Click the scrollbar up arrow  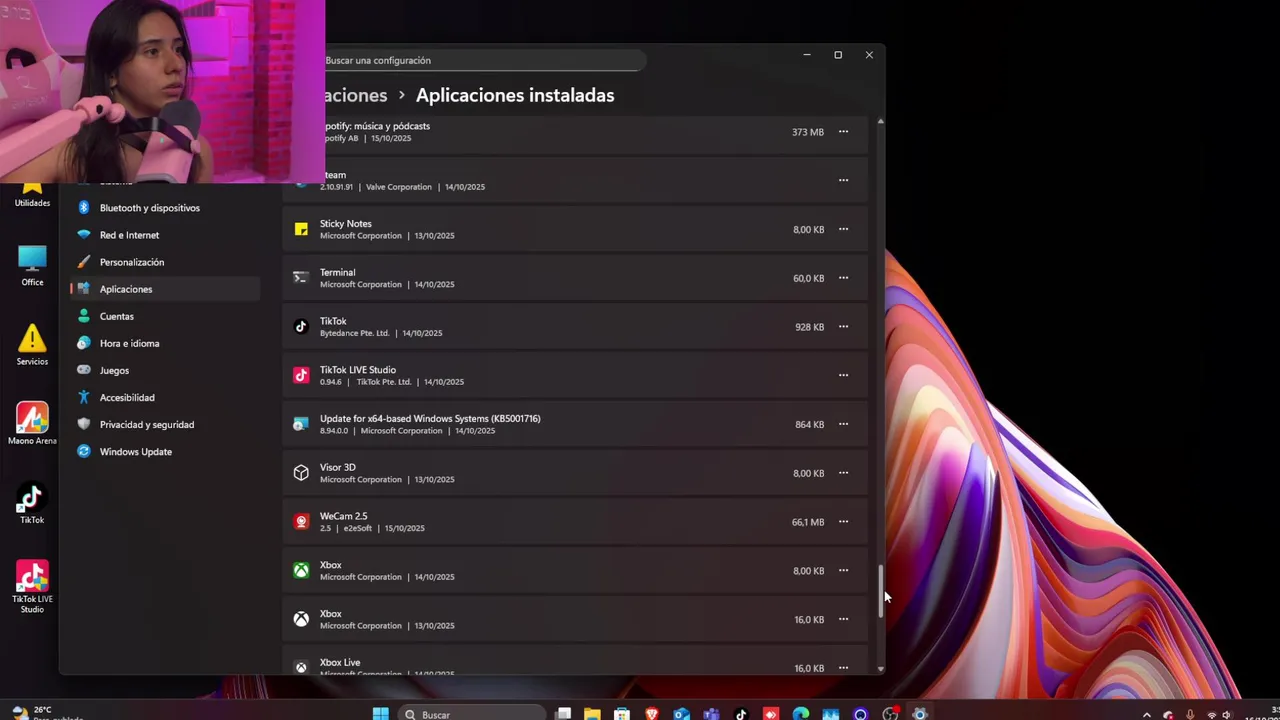pyautogui.click(x=880, y=121)
